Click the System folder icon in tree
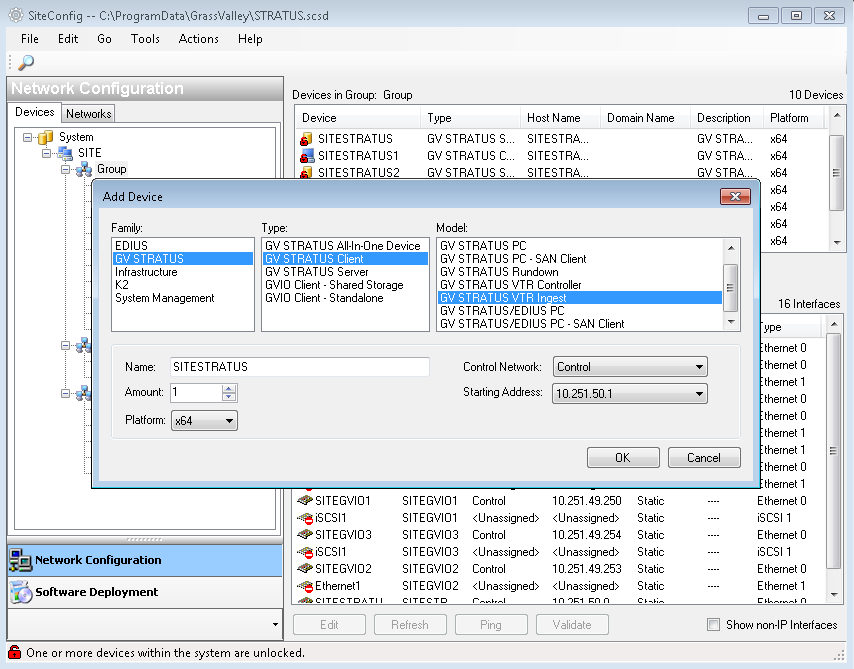Screen dimensions: 854x669 (x=46, y=137)
